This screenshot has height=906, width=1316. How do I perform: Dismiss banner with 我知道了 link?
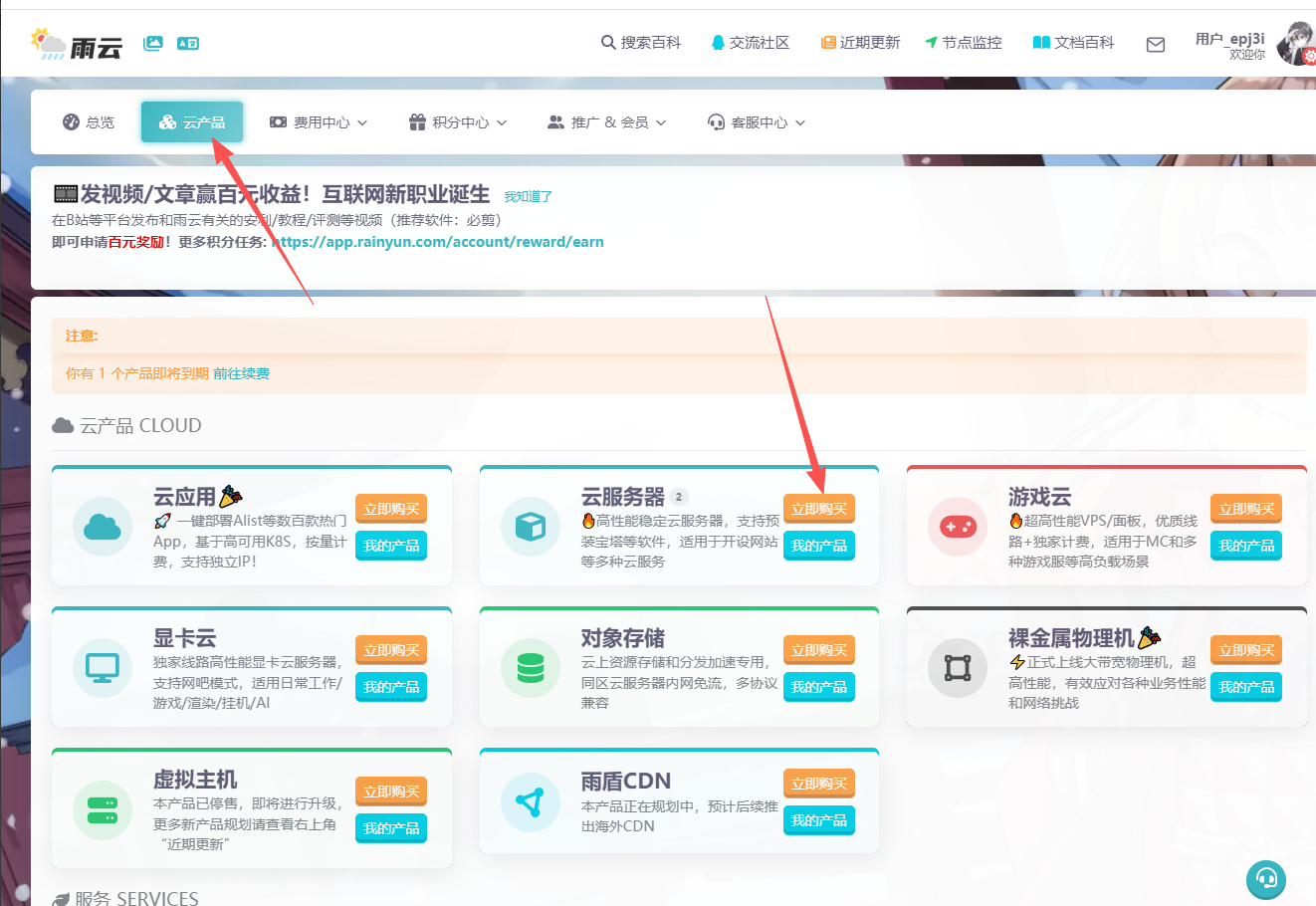(x=528, y=197)
